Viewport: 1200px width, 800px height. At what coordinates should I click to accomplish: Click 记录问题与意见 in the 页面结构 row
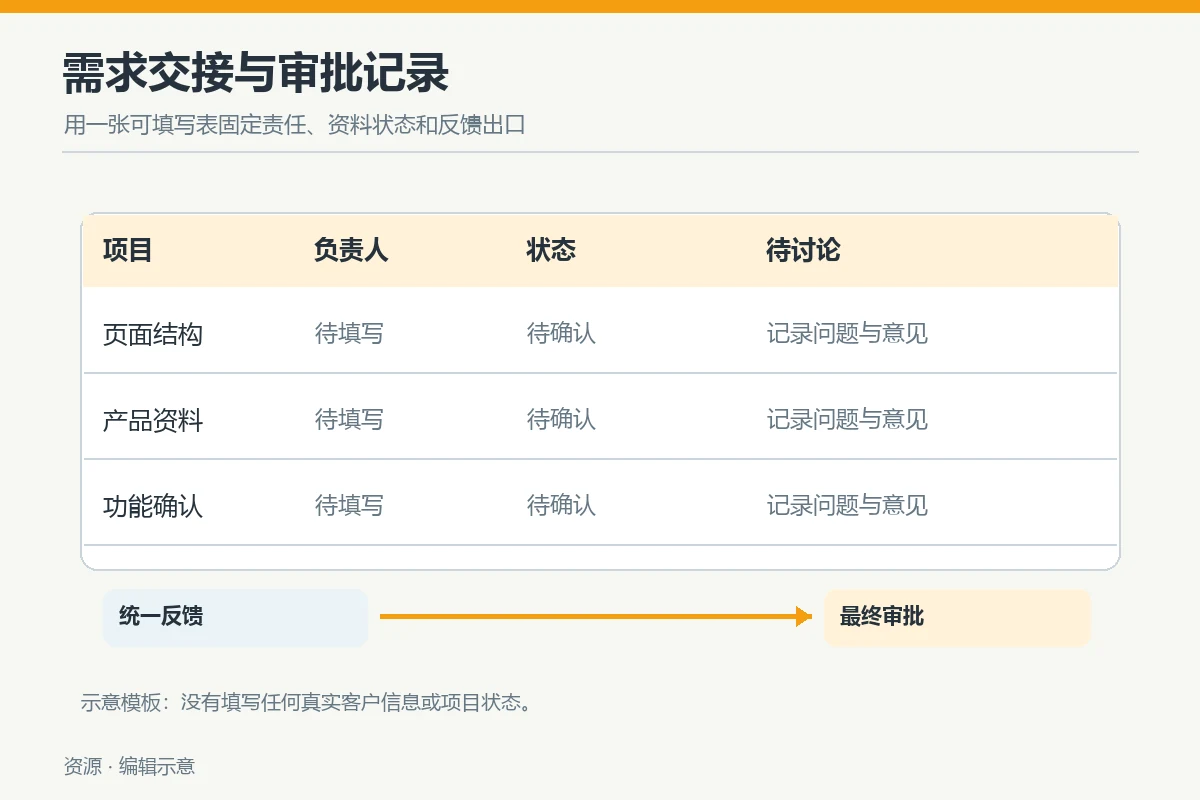click(847, 334)
